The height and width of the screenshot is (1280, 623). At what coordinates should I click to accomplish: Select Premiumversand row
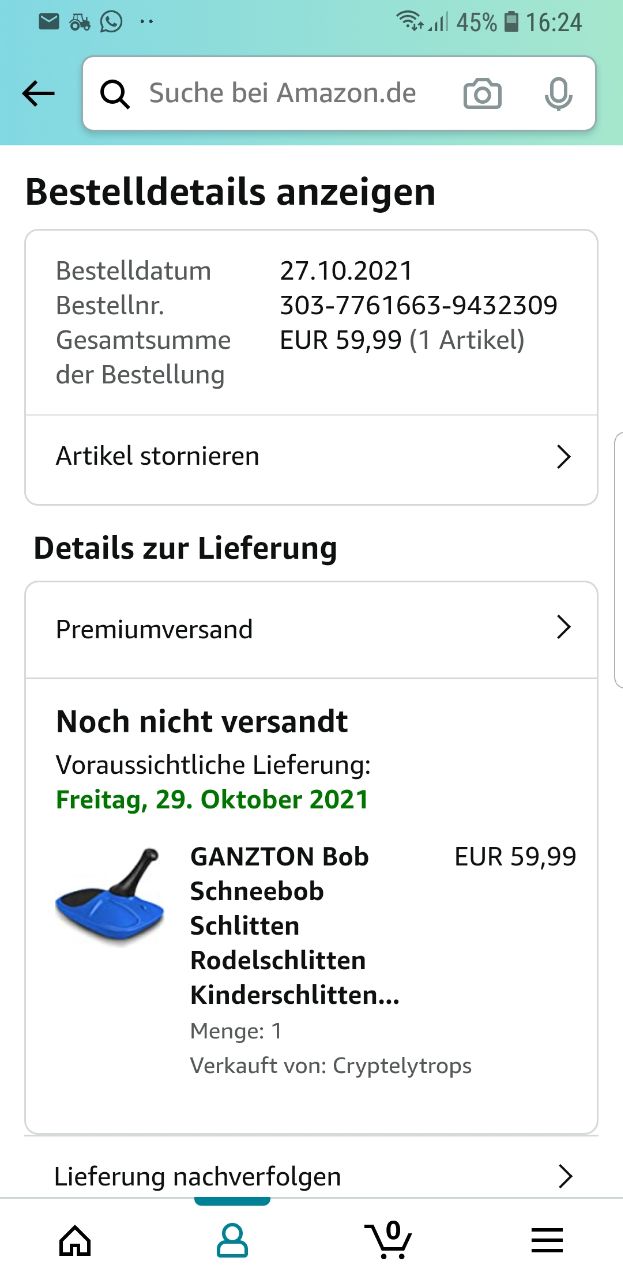[x=311, y=629]
